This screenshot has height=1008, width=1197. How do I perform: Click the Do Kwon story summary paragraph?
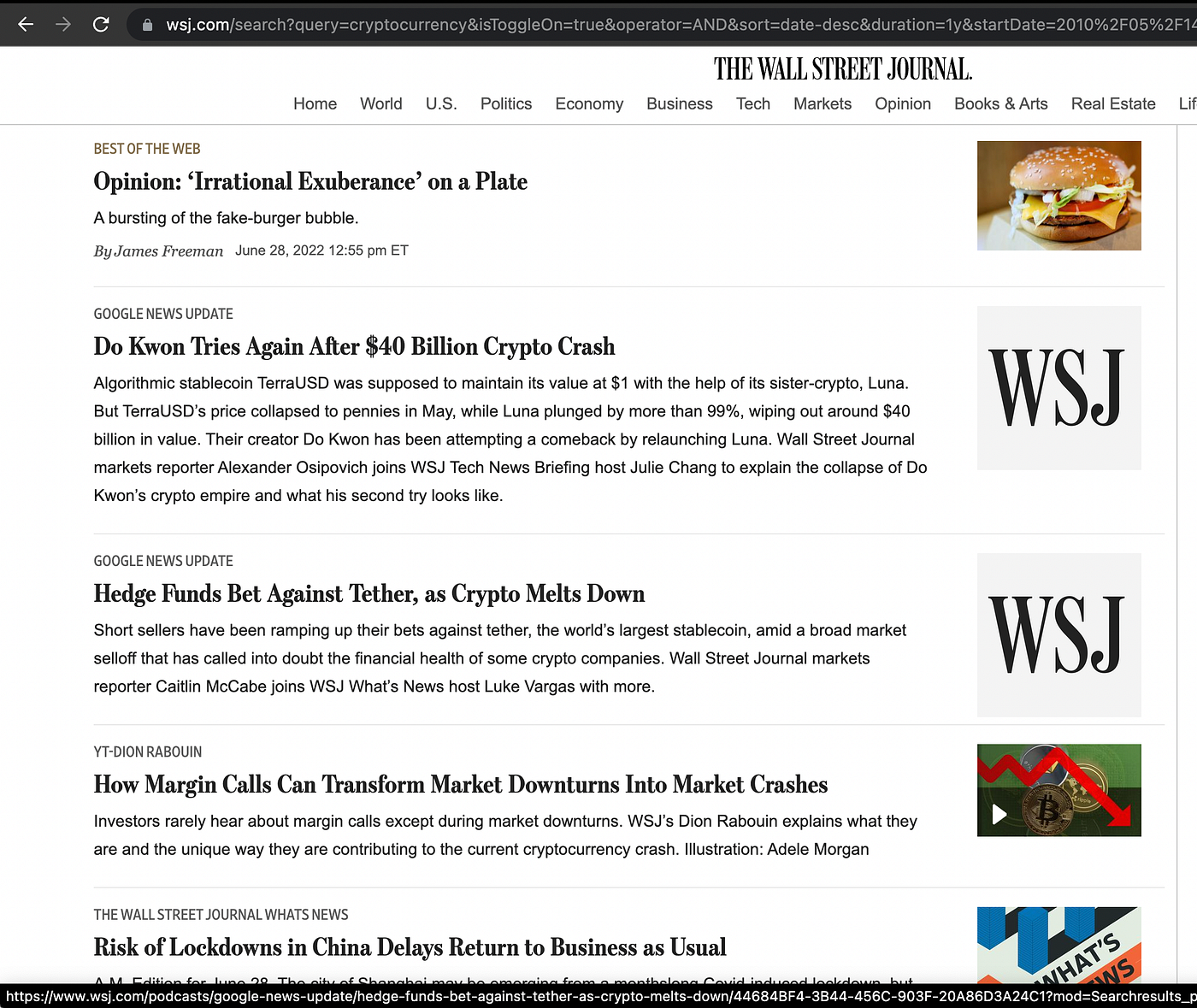coord(510,439)
